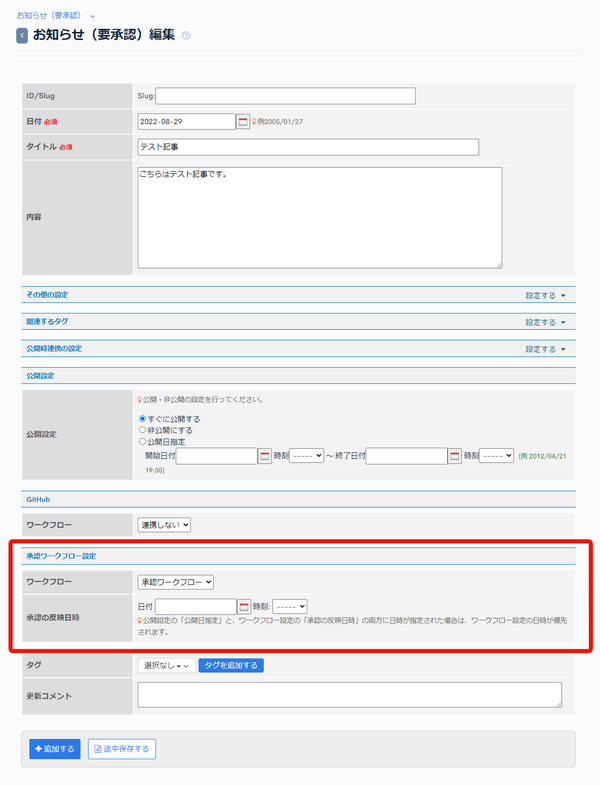
Task: Open タグ 選択なし dropdown
Action: 167,665
